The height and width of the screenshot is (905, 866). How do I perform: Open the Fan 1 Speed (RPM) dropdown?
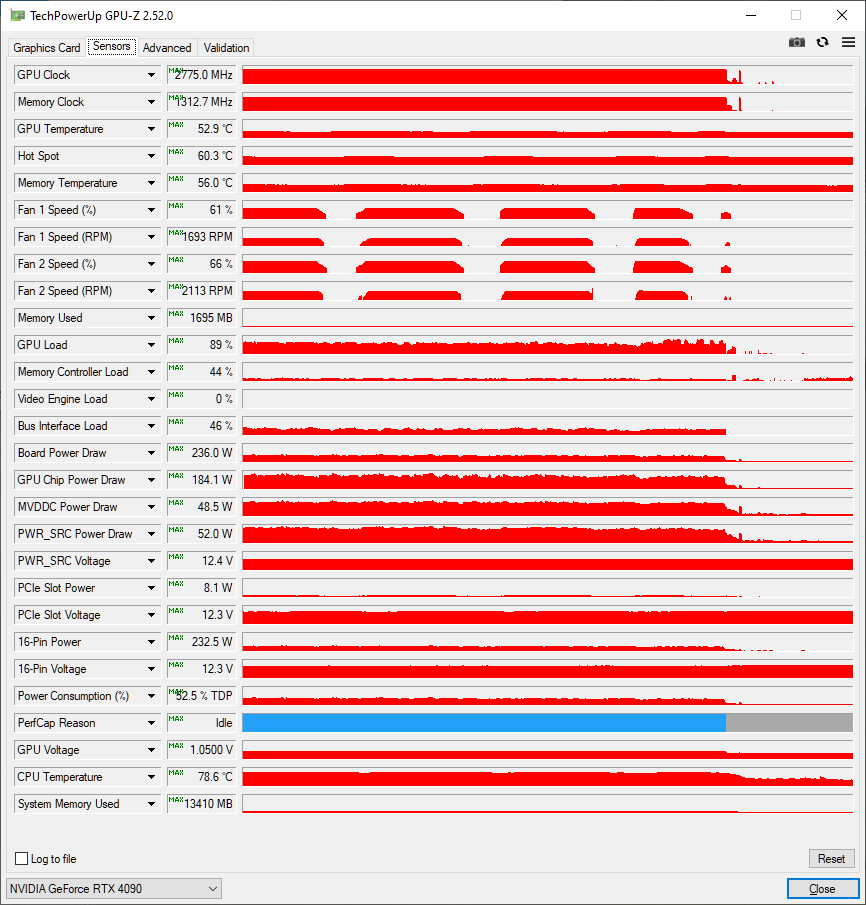pos(151,237)
